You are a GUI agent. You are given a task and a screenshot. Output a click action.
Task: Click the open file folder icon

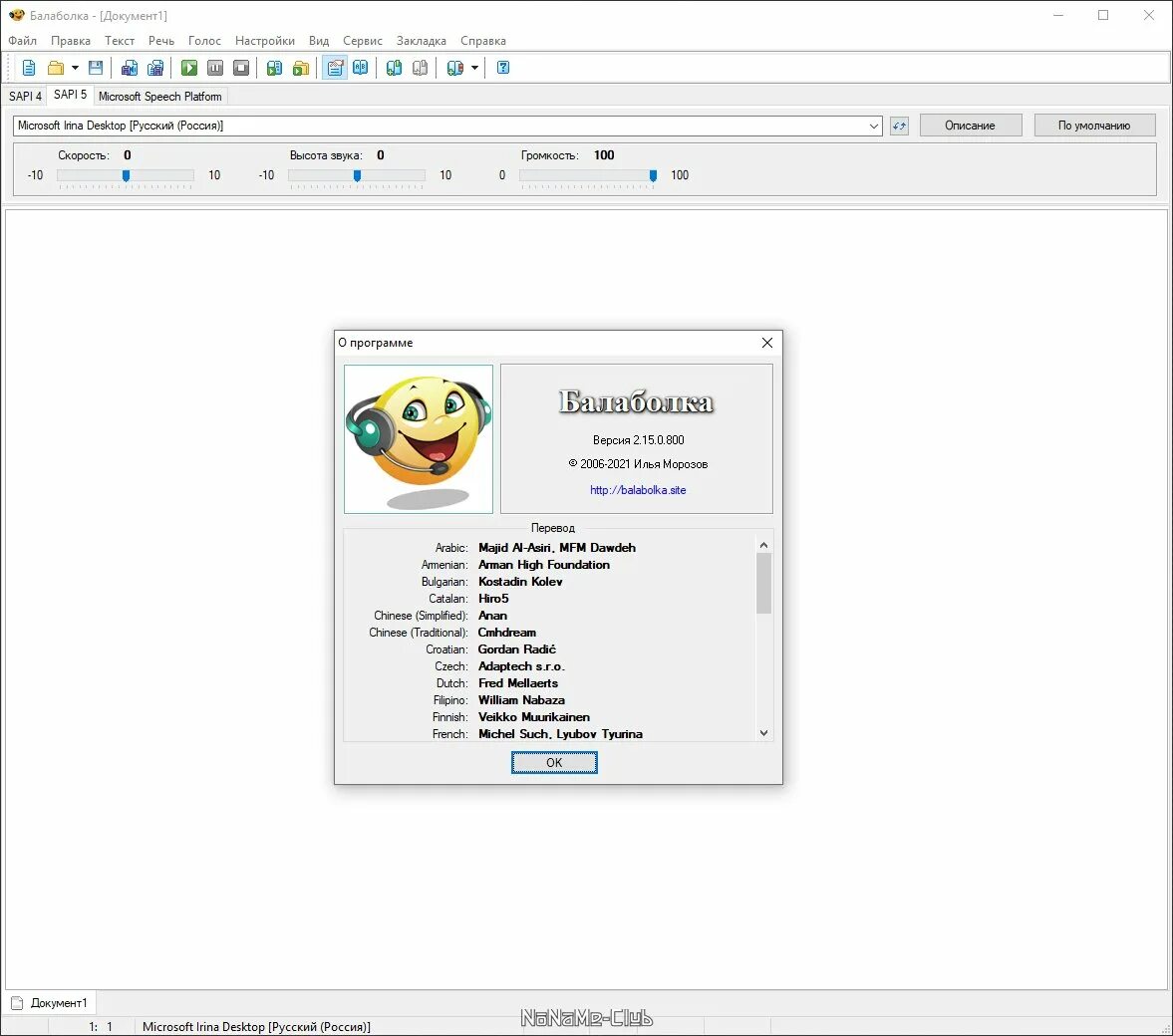click(x=56, y=68)
